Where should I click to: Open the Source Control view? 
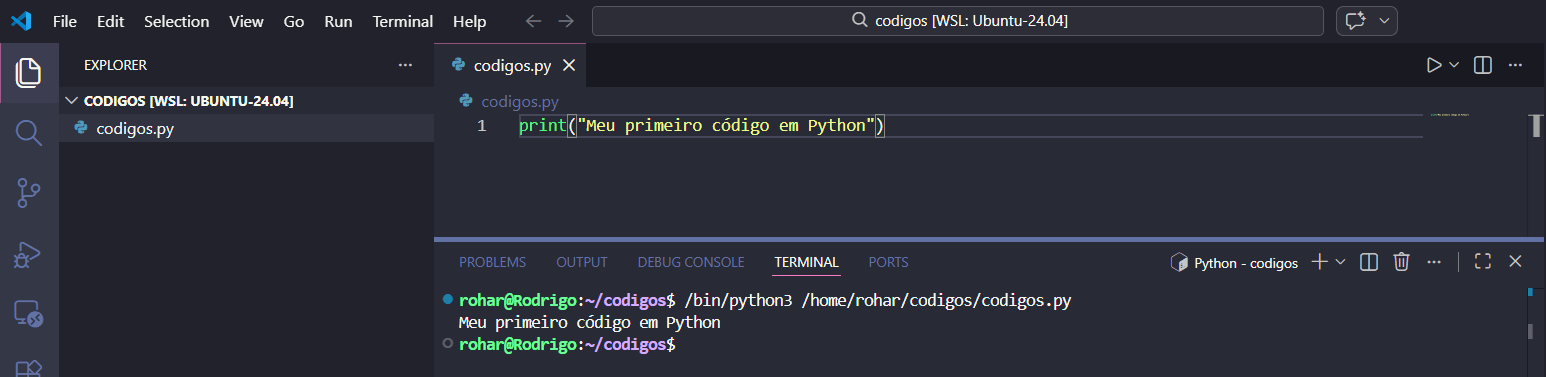28,193
